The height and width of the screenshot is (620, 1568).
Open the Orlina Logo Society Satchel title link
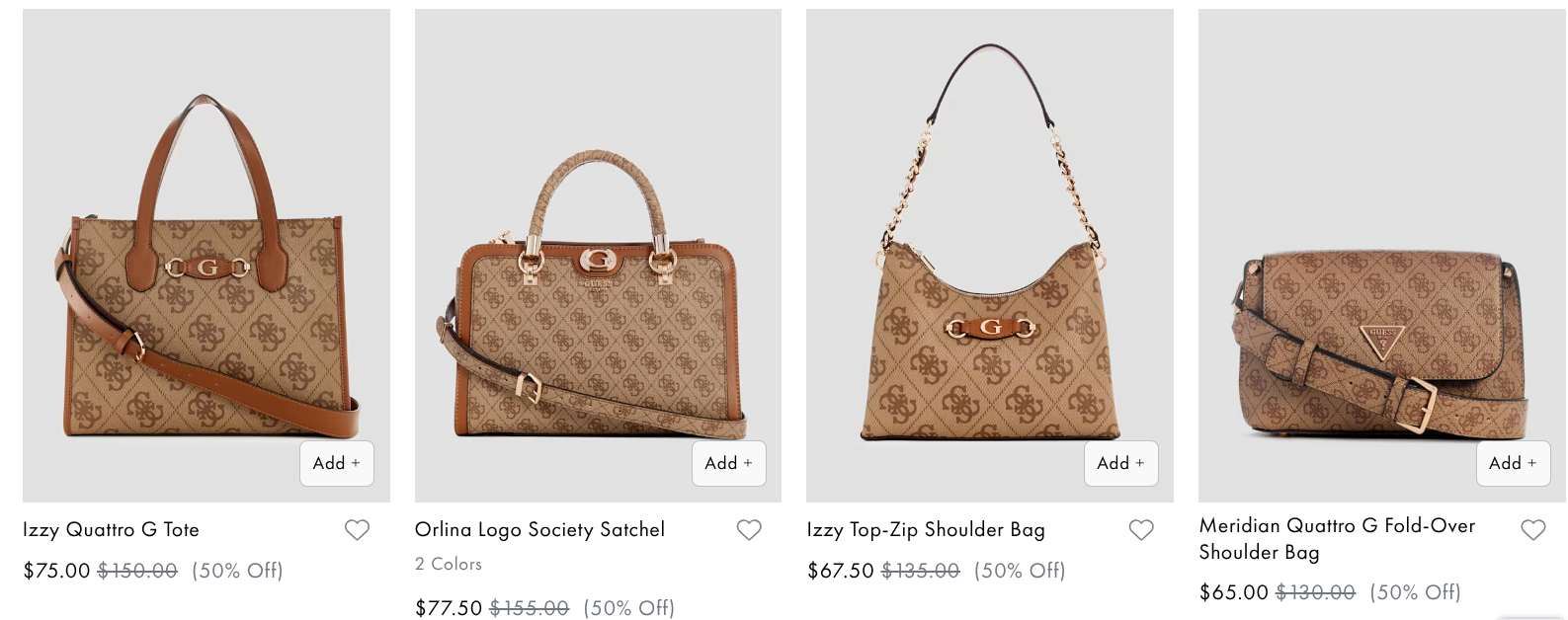[539, 530]
